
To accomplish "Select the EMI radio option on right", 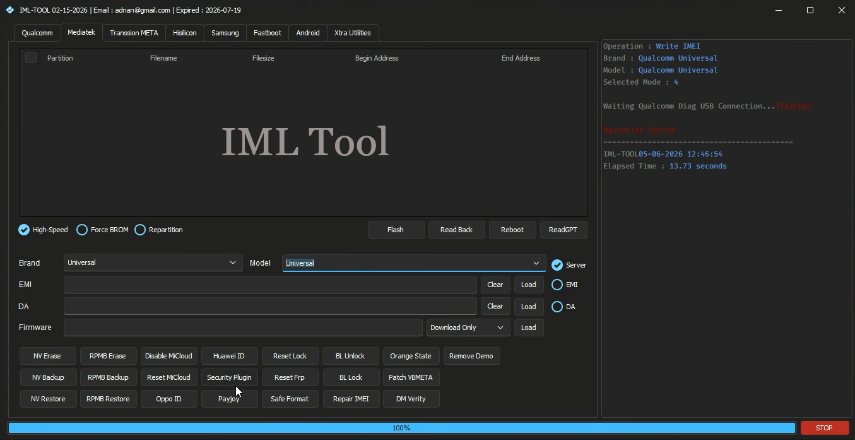I will tap(564, 285).
